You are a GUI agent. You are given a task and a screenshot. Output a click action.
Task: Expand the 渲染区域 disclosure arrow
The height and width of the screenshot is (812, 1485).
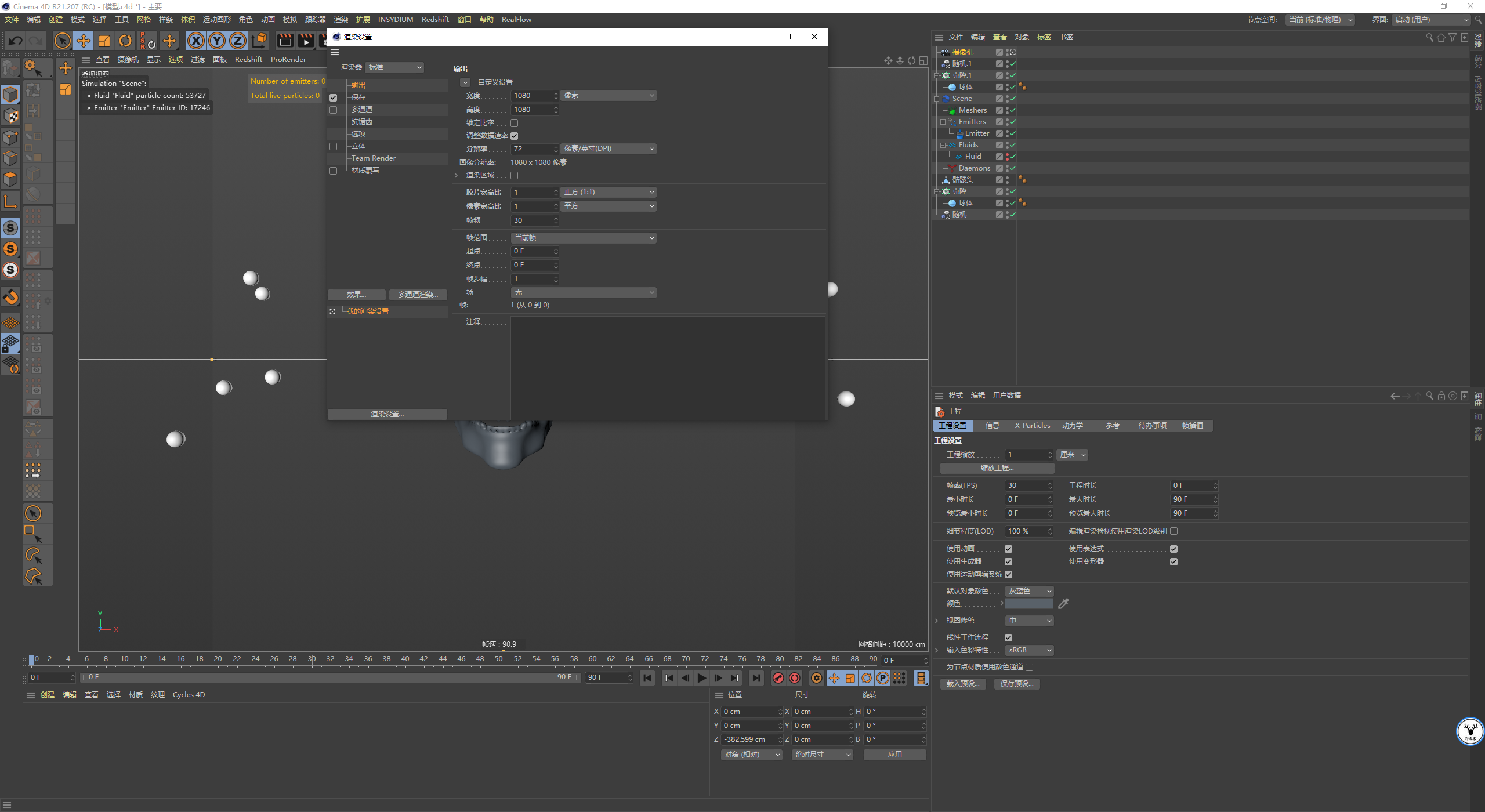point(457,176)
